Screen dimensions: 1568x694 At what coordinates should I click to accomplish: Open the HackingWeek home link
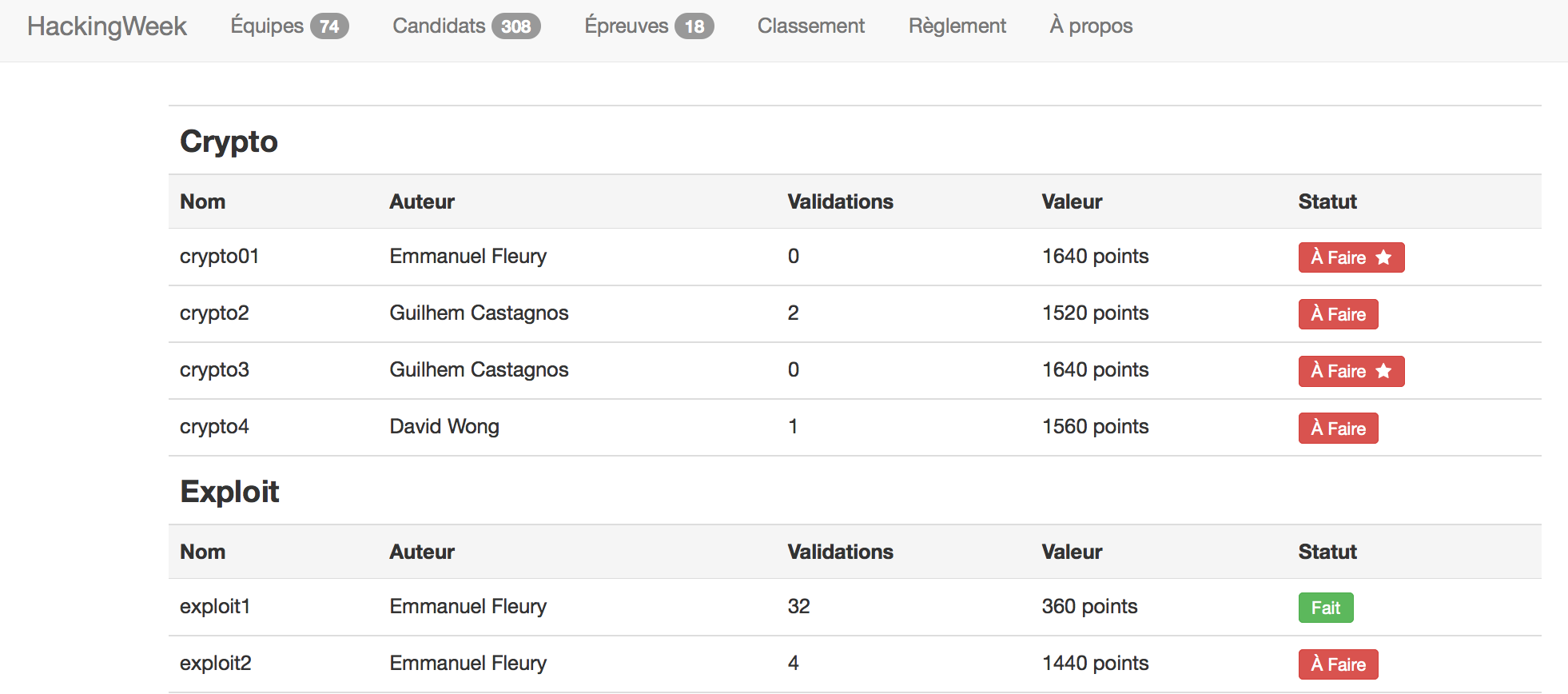click(107, 26)
